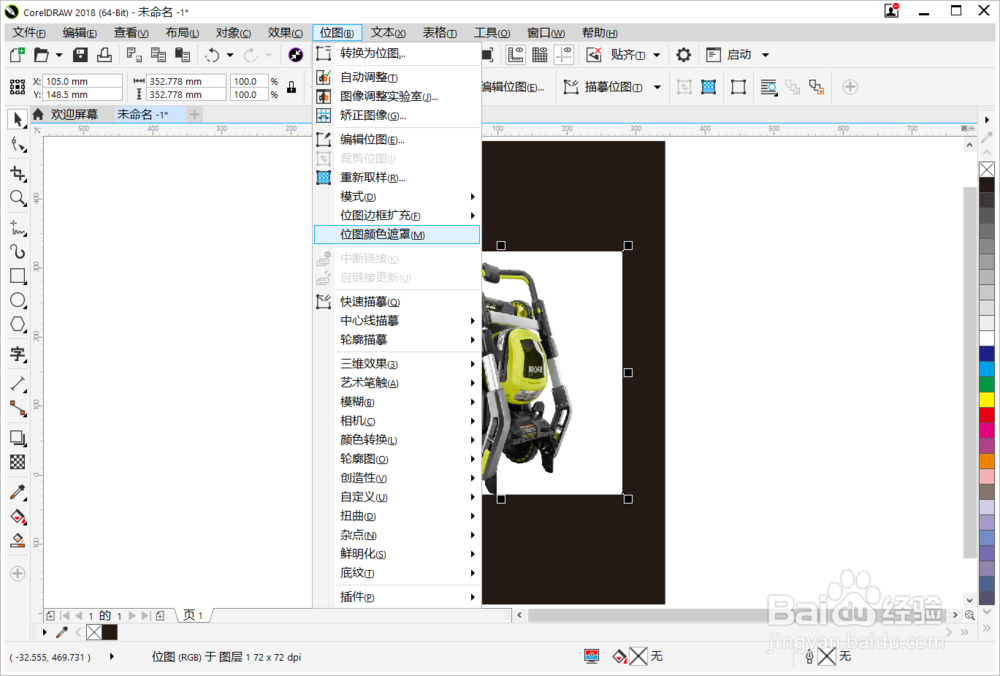The image size is (1000, 676).
Task: Click the zoom navigator icon at scrollbar corner
Action: coord(969,615)
